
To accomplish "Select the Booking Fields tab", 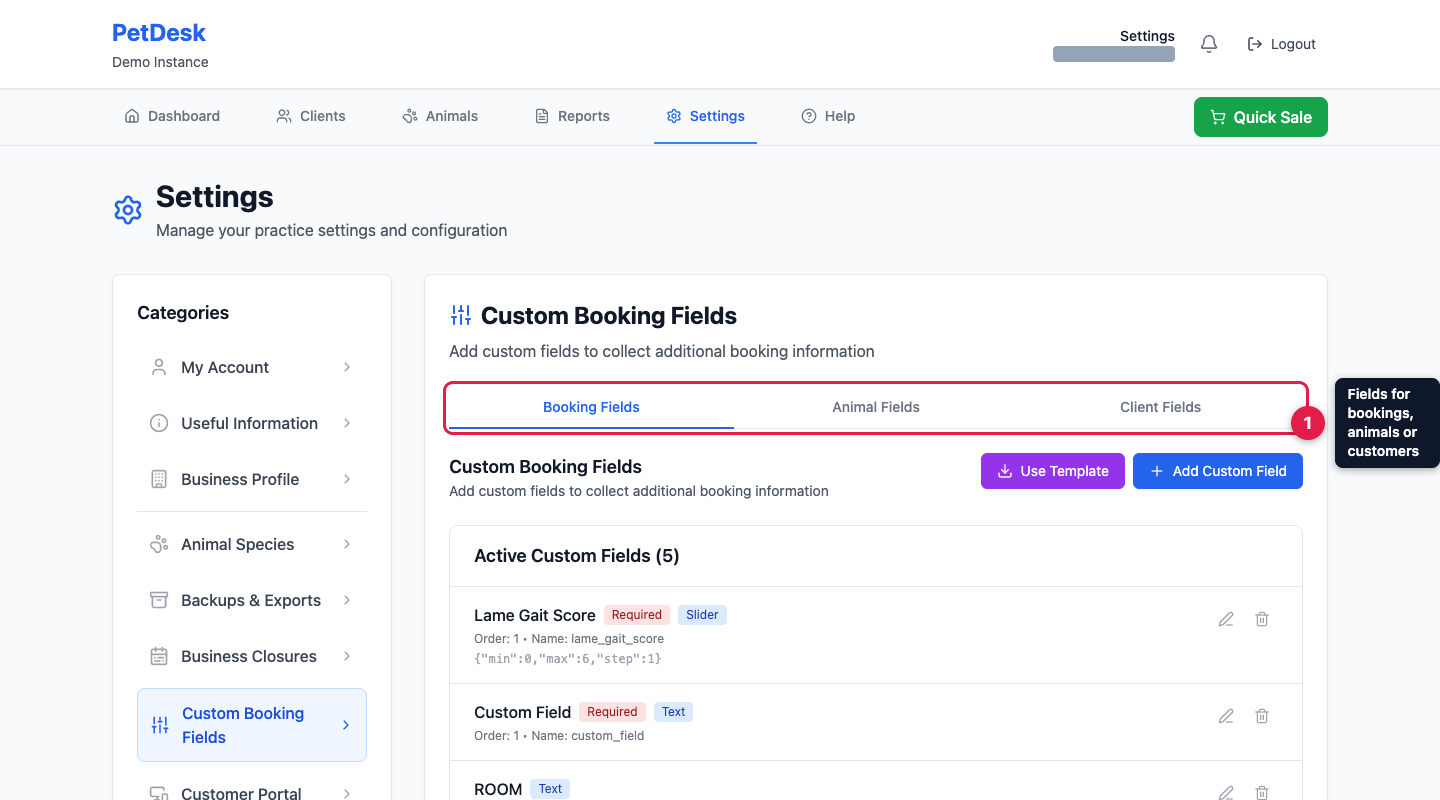I will point(591,407).
